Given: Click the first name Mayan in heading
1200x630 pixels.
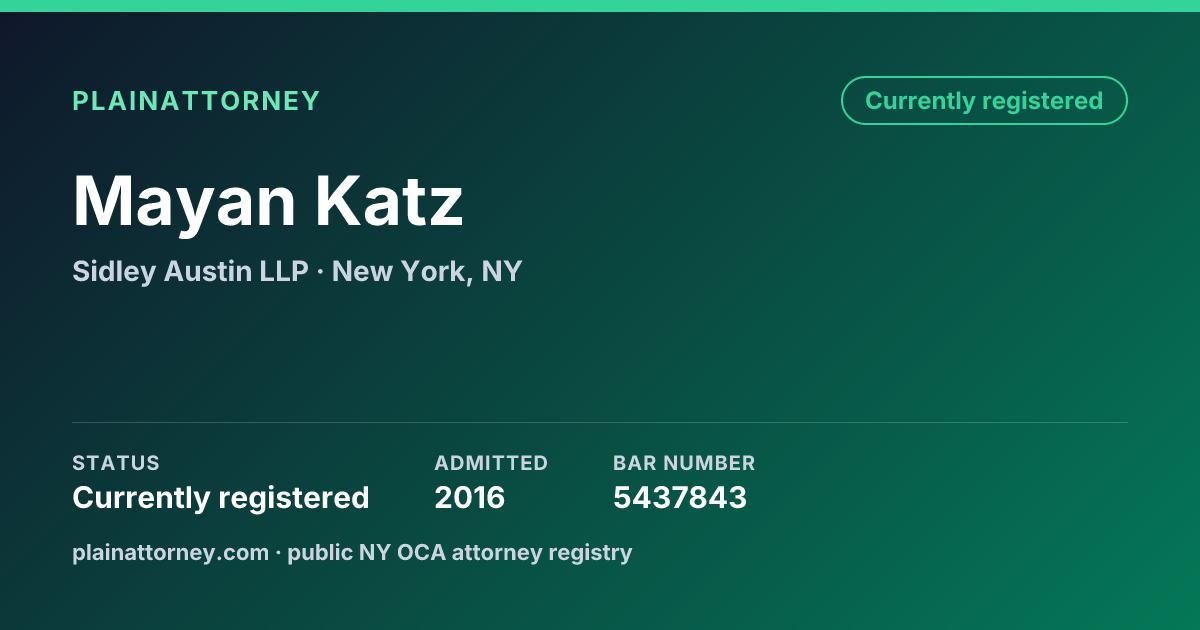Looking at the screenshot, I should (184, 201).
